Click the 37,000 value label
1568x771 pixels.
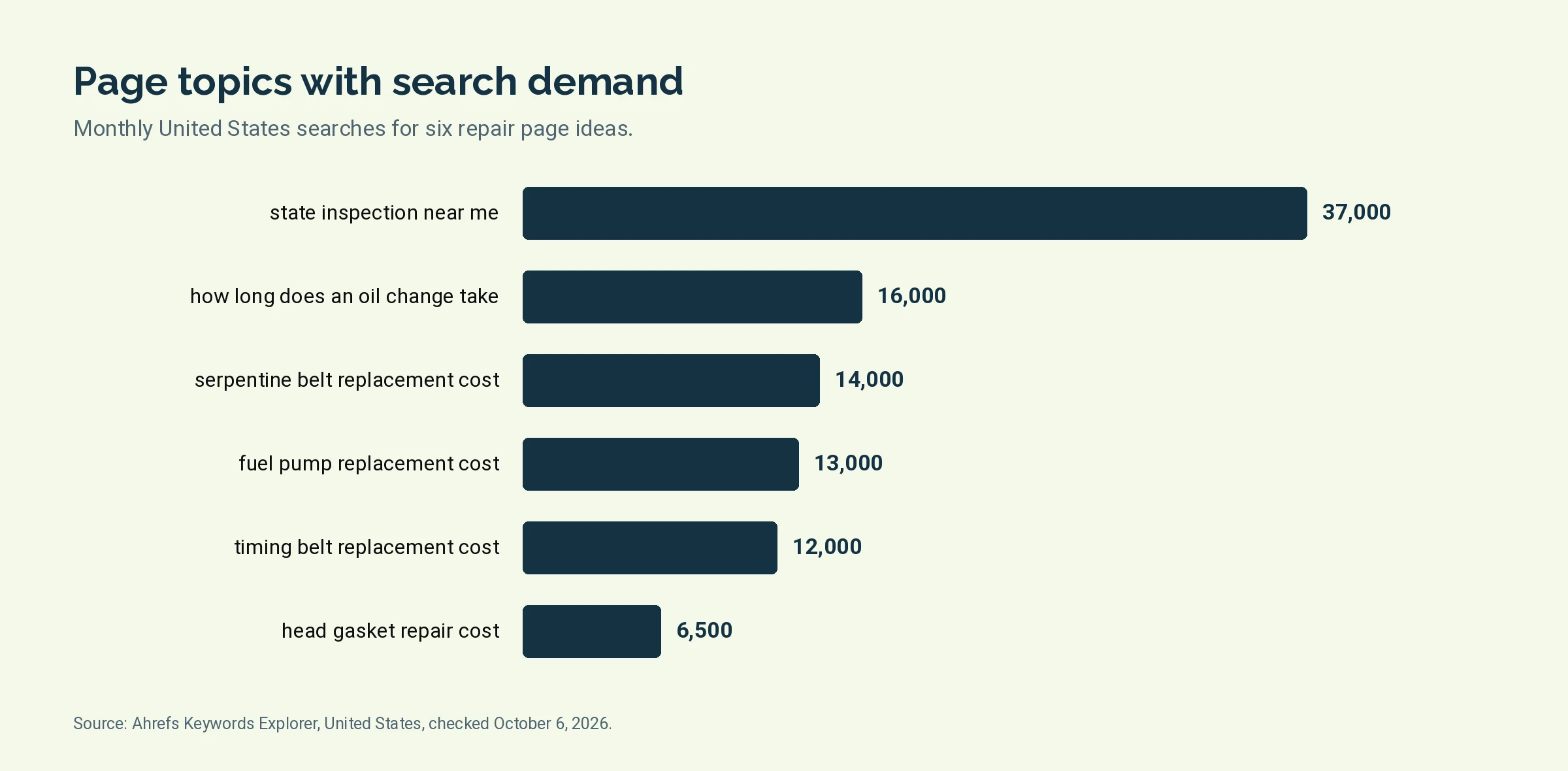point(1356,212)
